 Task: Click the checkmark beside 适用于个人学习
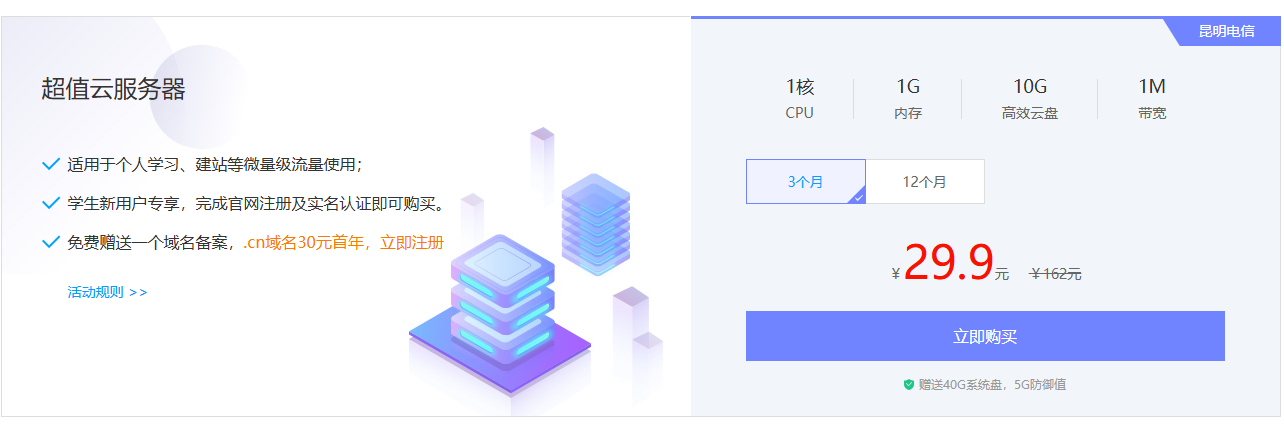51,164
